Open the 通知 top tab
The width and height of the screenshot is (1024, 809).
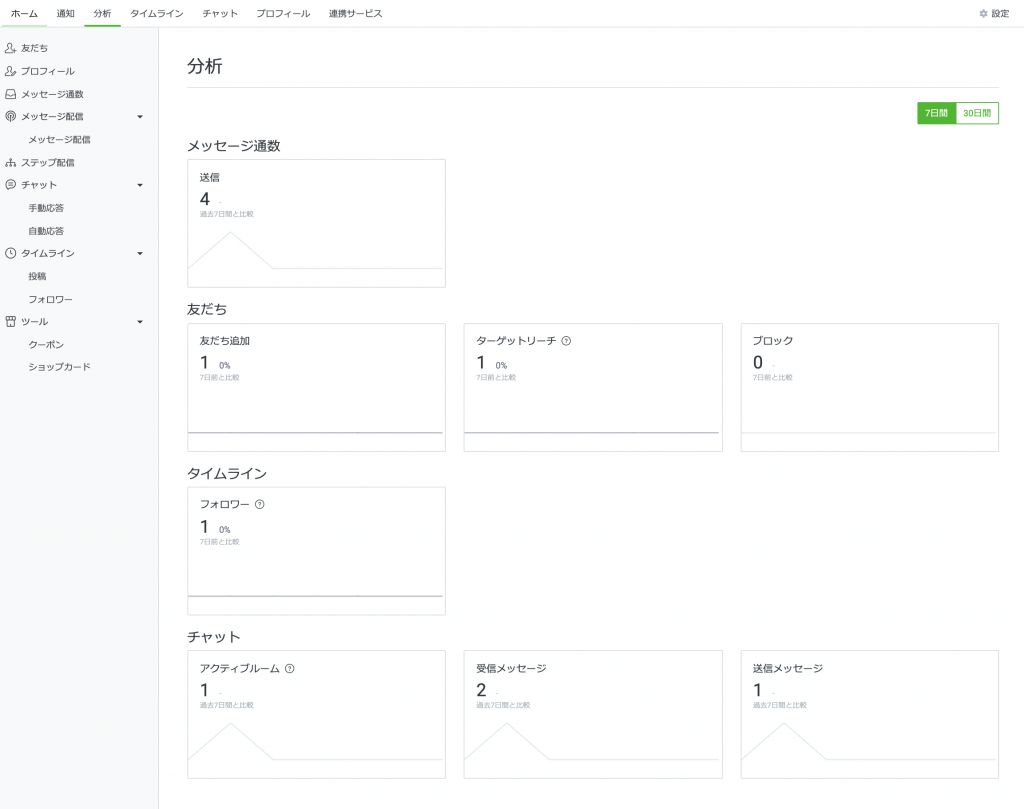click(x=65, y=13)
